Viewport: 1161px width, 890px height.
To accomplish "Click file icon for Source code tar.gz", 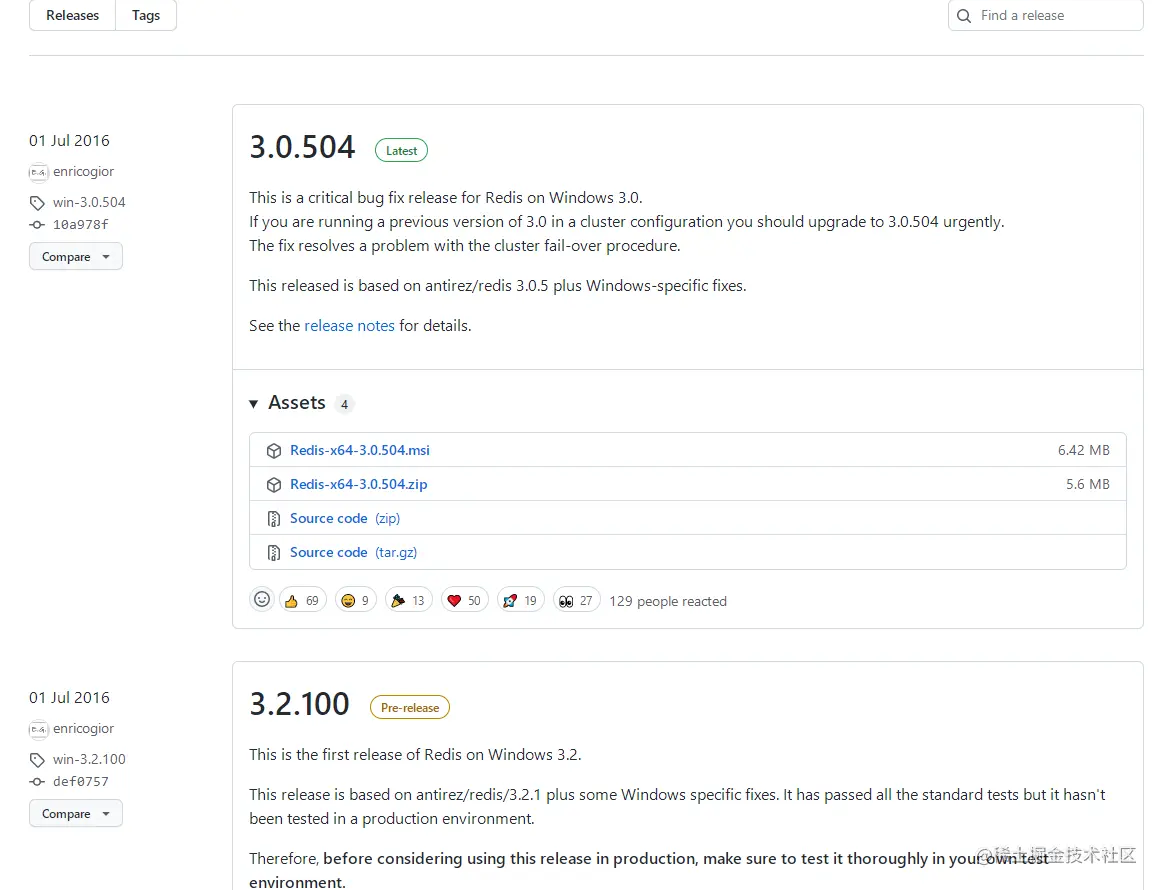I will pos(274,553).
